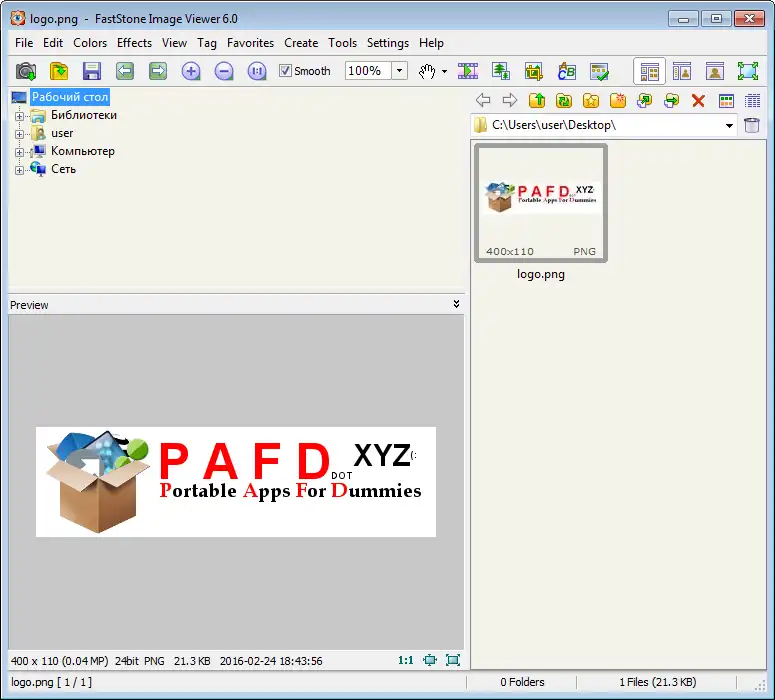775x700 pixels.
Task: Open the View menu
Action: (x=174, y=43)
